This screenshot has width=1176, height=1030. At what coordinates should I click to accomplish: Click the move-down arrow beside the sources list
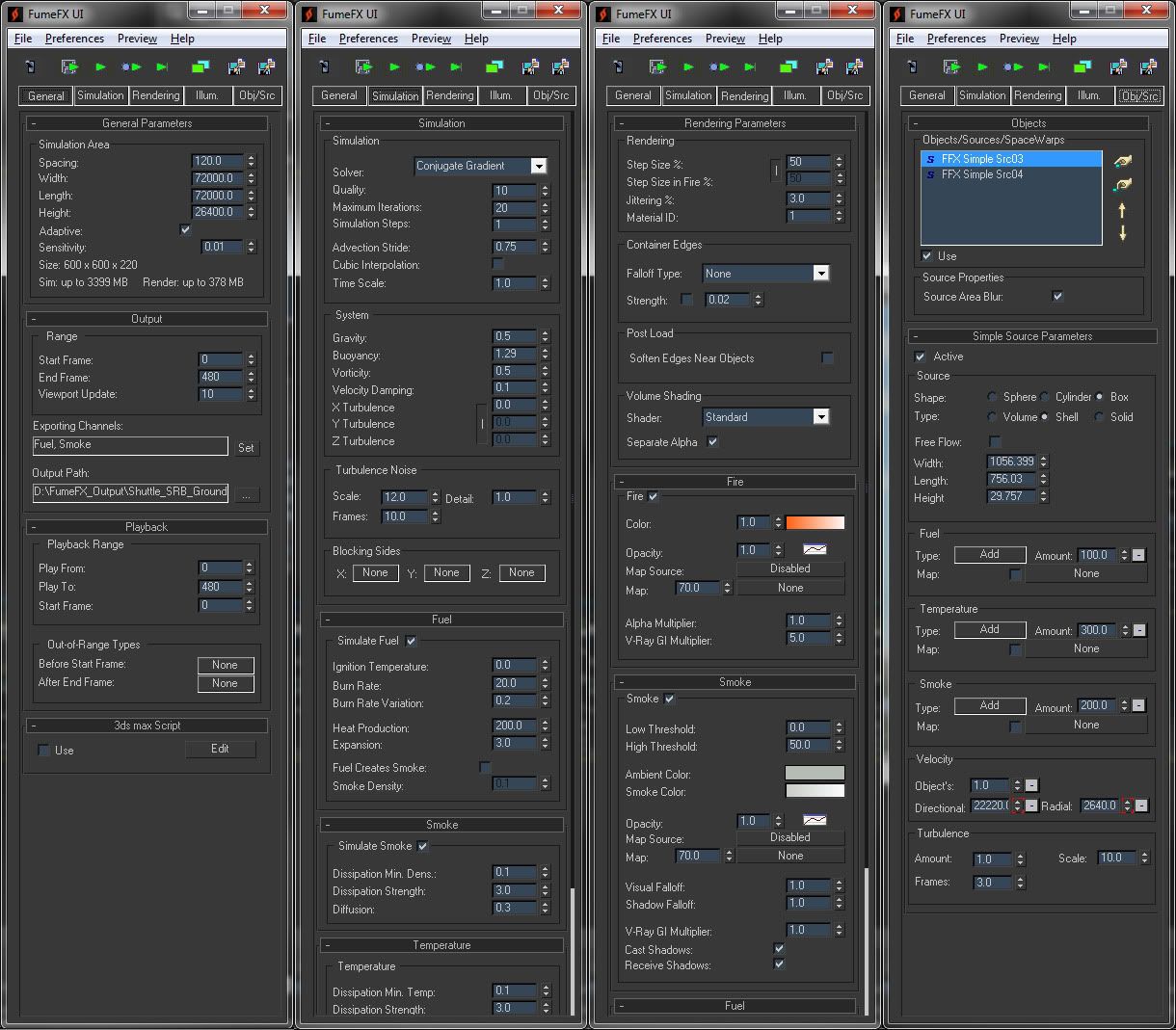pyautogui.click(x=1122, y=233)
